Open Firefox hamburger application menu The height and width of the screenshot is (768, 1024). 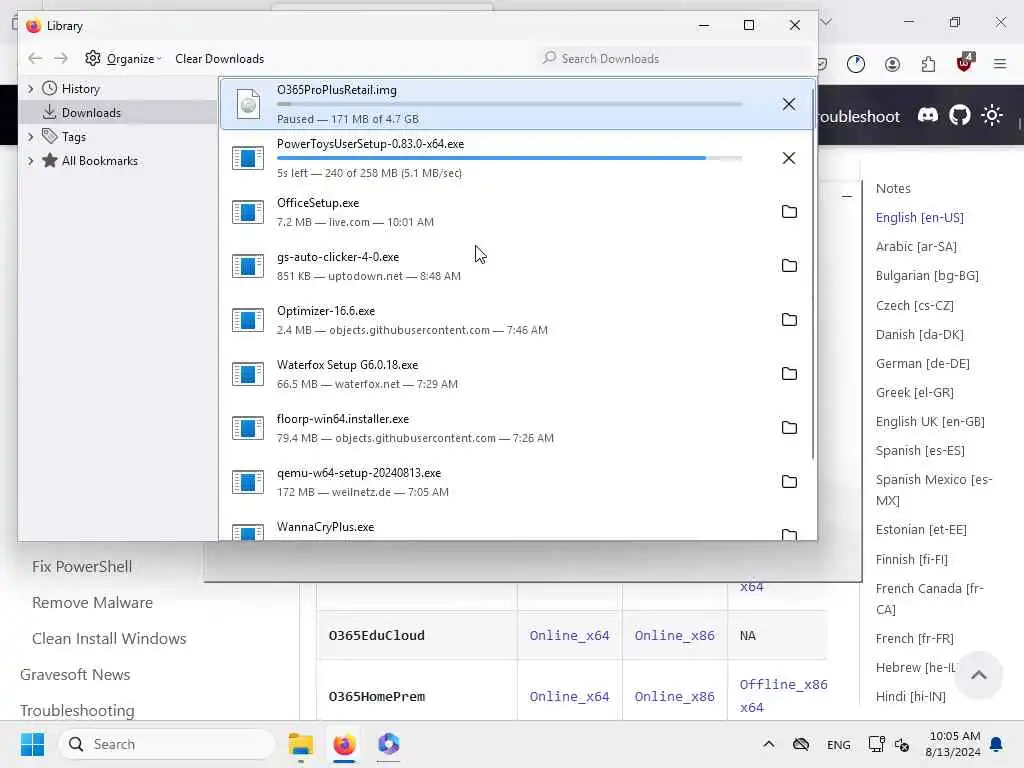[1000, 64]
